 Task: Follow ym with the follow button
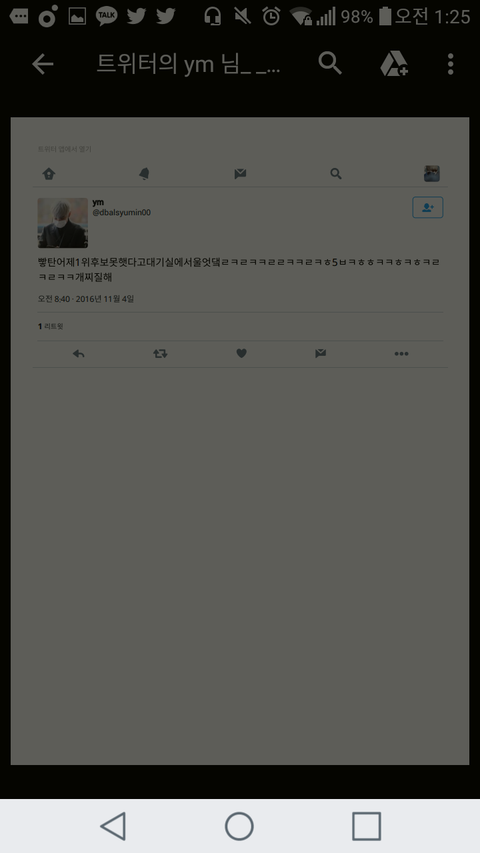point(428,207)
